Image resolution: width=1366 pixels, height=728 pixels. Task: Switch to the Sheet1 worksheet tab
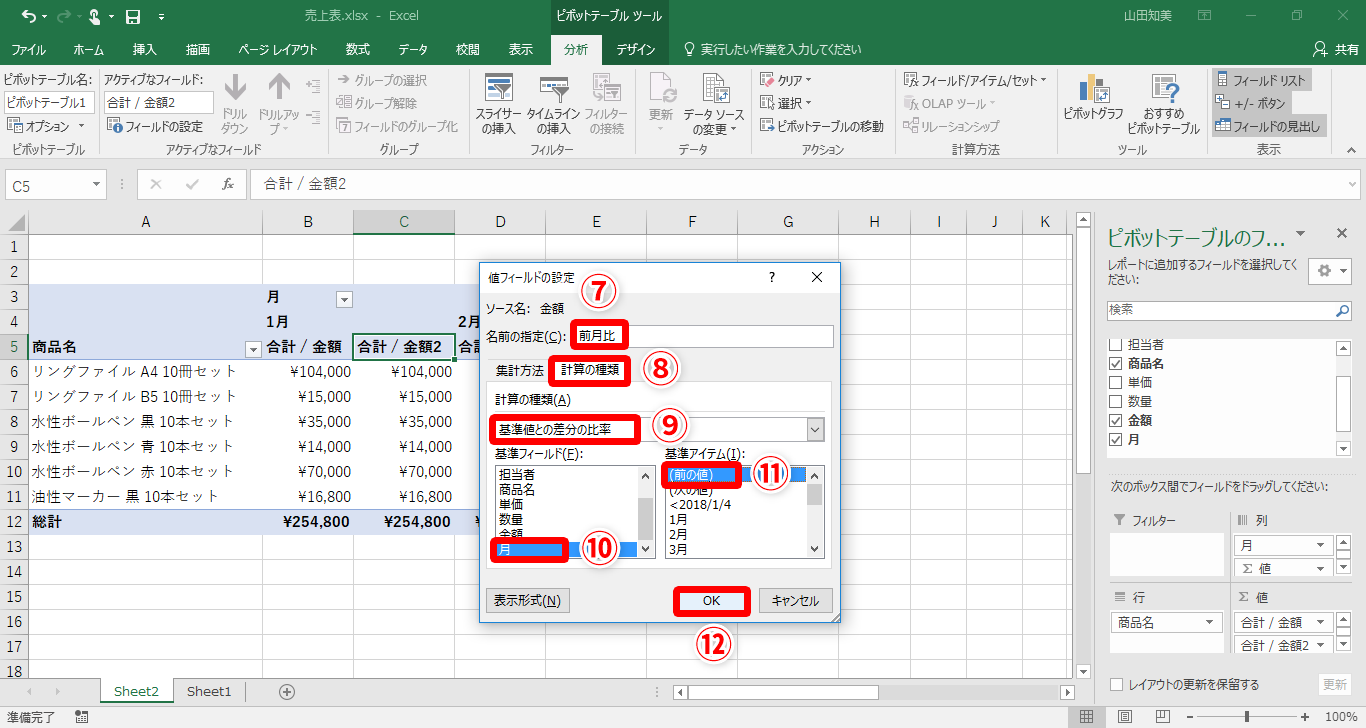(209, 692)
